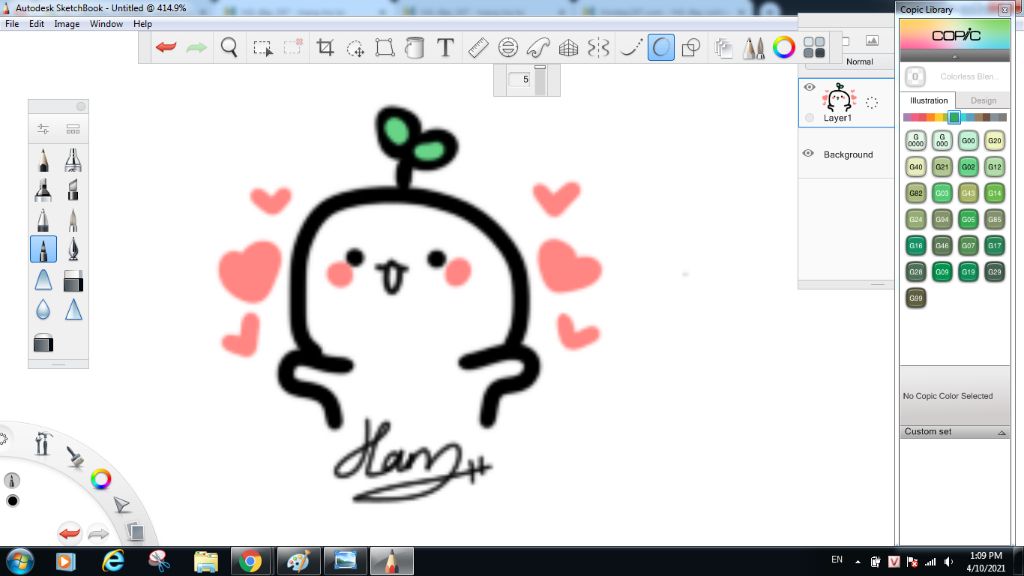This screenshot has width=1024, height=576.
Task: Select the Crop tool
Action: (x=325, y=47)
